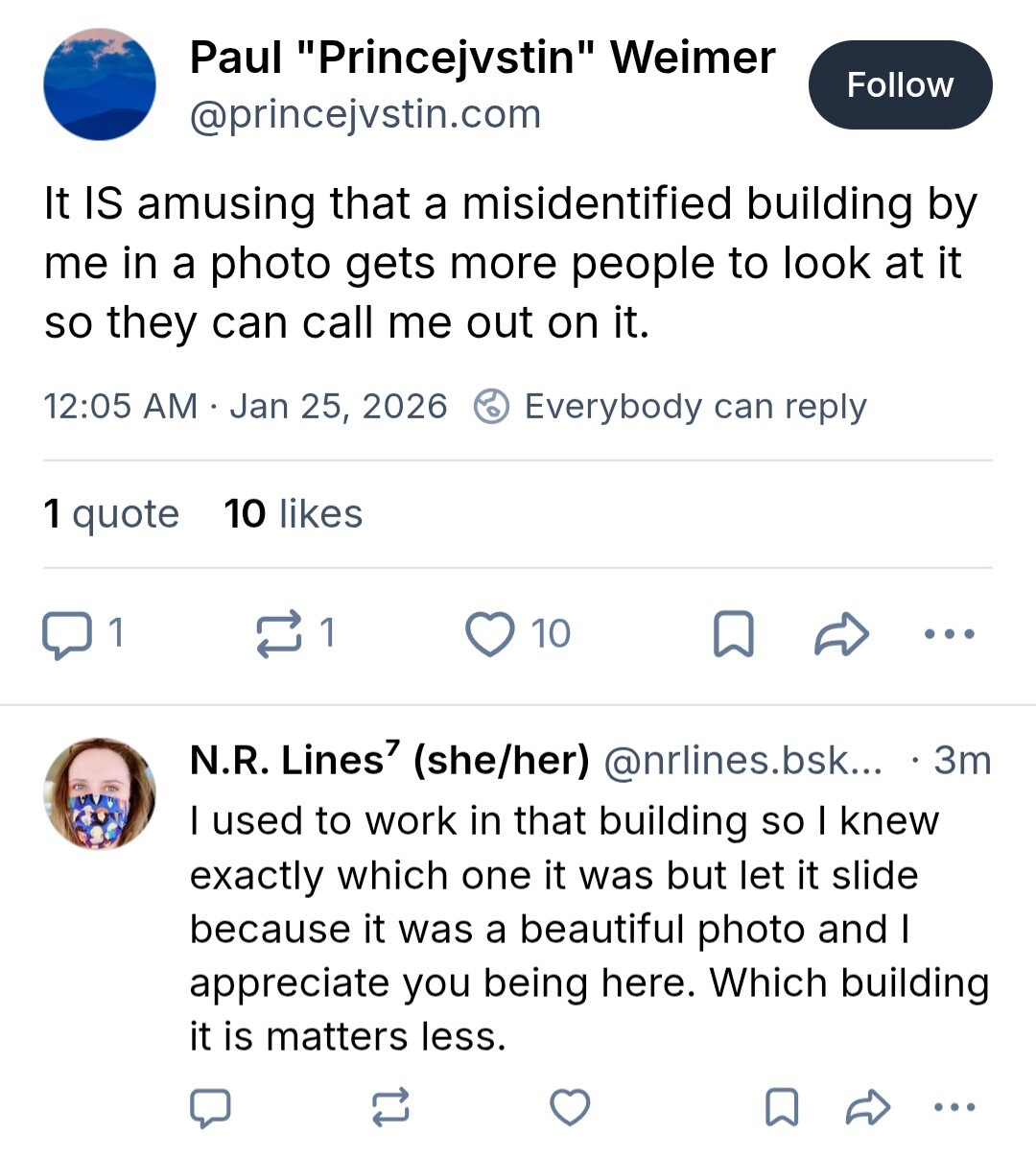Reply to Paul Weimer's main post
Screen dimensions: 1036x1158
(x=67, y=635)
